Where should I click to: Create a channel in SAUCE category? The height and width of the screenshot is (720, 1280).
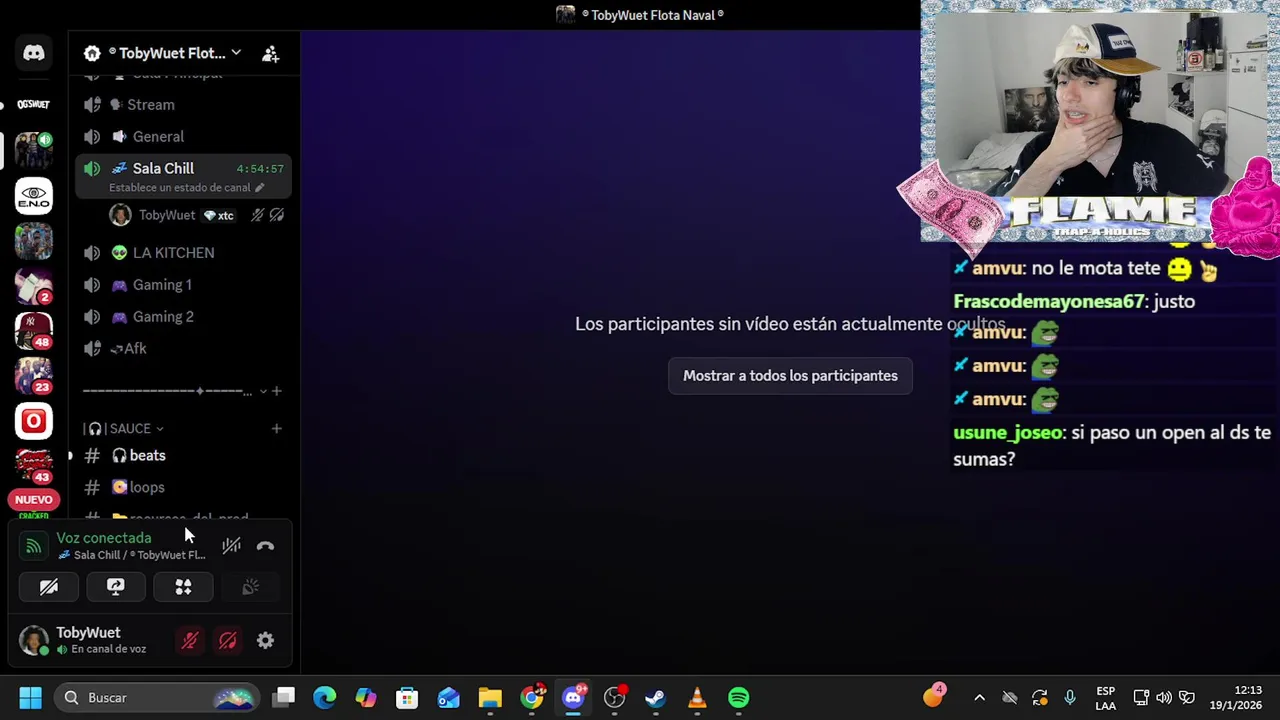click(x=276, y=428)
